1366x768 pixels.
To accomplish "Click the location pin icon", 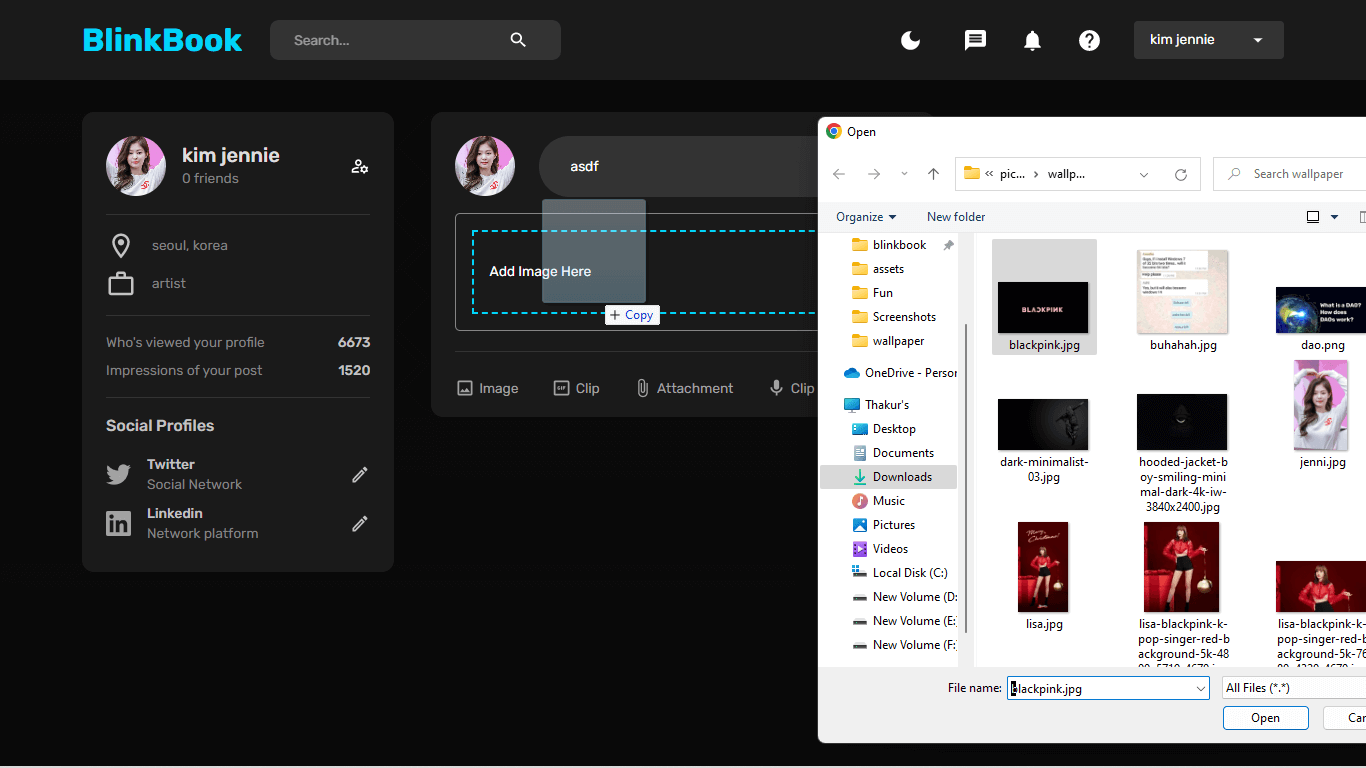I will 121,245.
